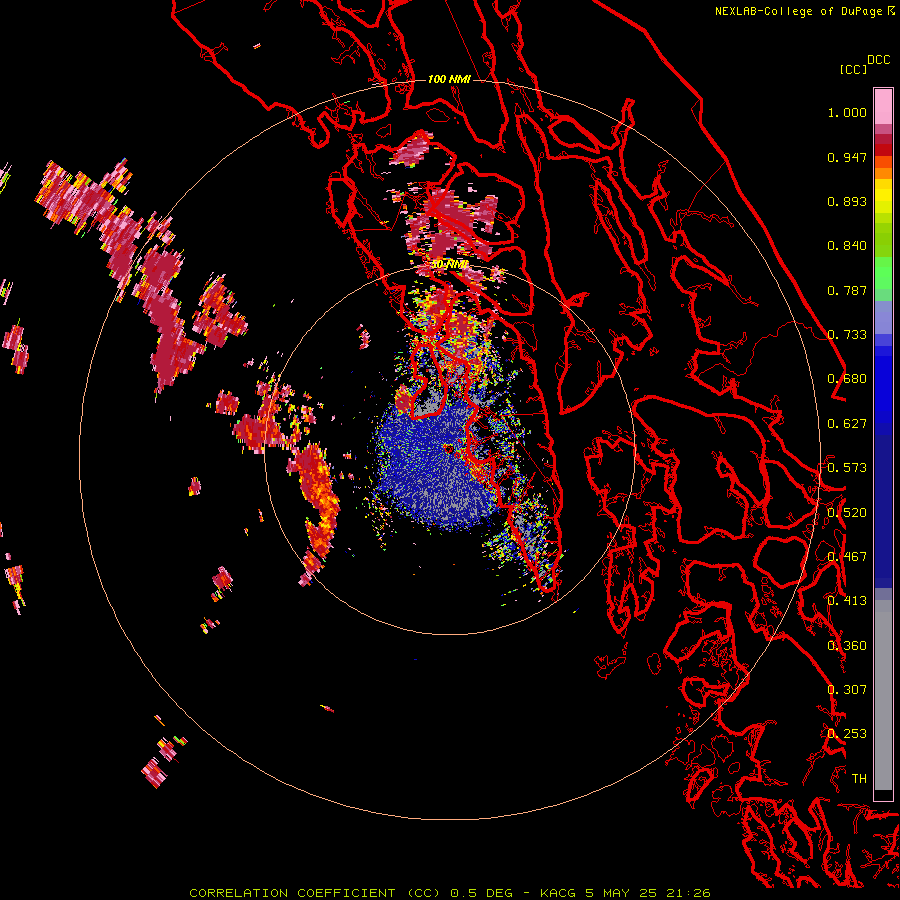Click the radar site marker at ring center
The height and width of the screenshot is (900, 900).
point(448,448)
